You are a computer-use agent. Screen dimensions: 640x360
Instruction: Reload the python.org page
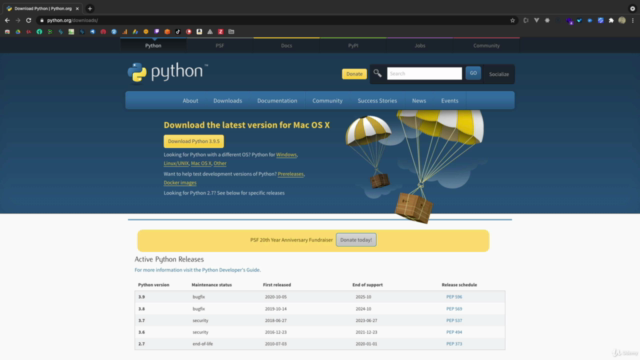point(29,20)
